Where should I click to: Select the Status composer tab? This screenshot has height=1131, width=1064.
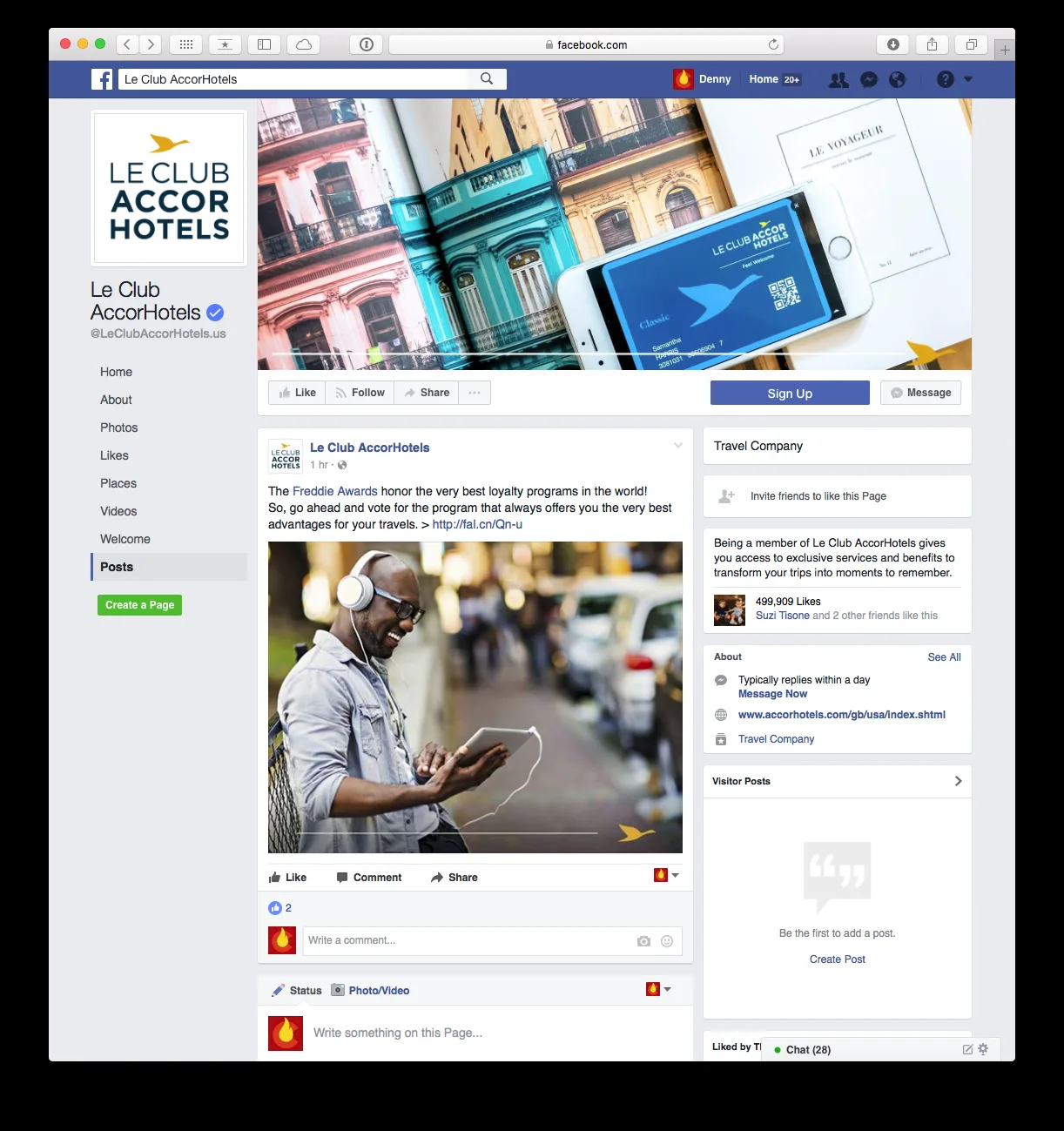(x=297, y=991)
